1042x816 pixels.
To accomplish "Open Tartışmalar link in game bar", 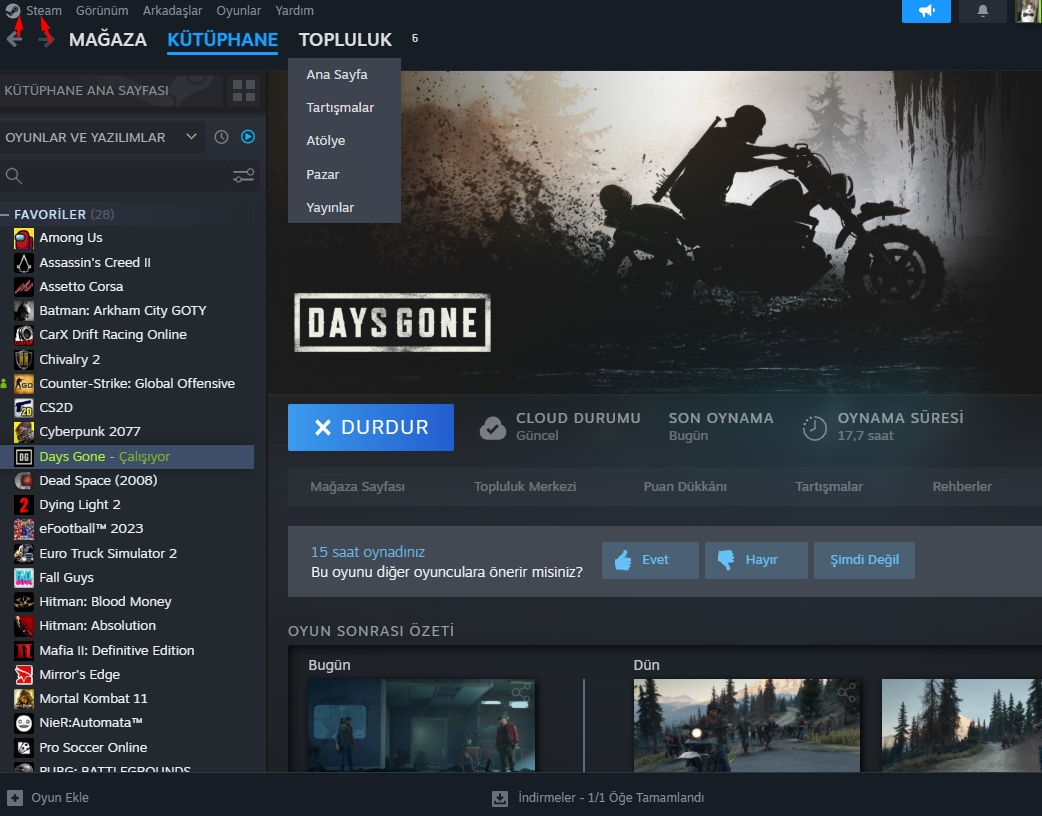I will [x=829, y=486].
